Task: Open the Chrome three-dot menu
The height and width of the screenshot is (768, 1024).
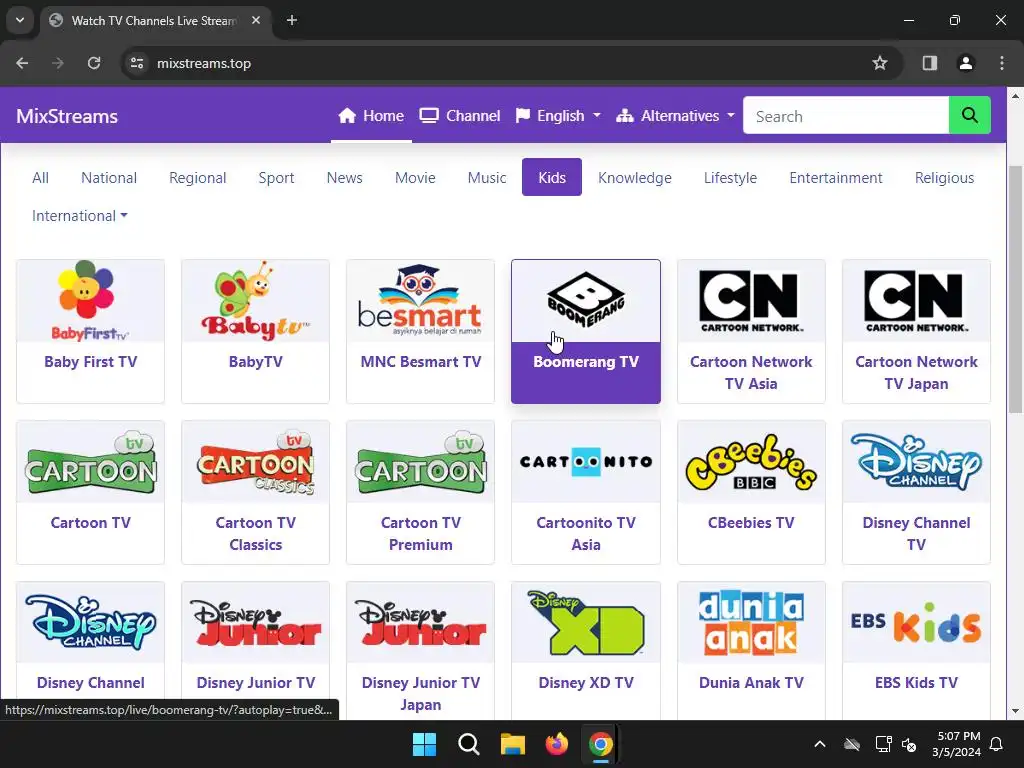Action: pyautogui.click(x=1002, y=63)
